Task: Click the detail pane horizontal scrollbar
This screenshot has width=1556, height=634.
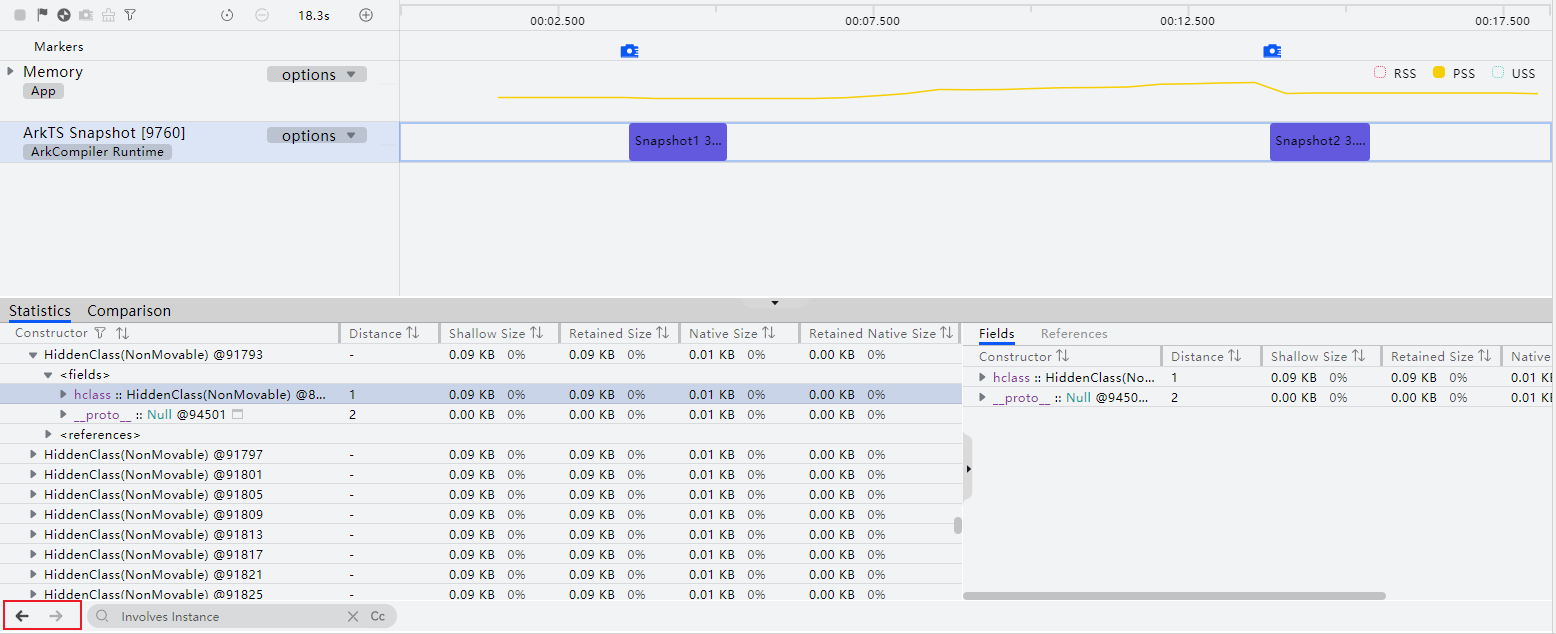Action: [x=1174, y=596]
